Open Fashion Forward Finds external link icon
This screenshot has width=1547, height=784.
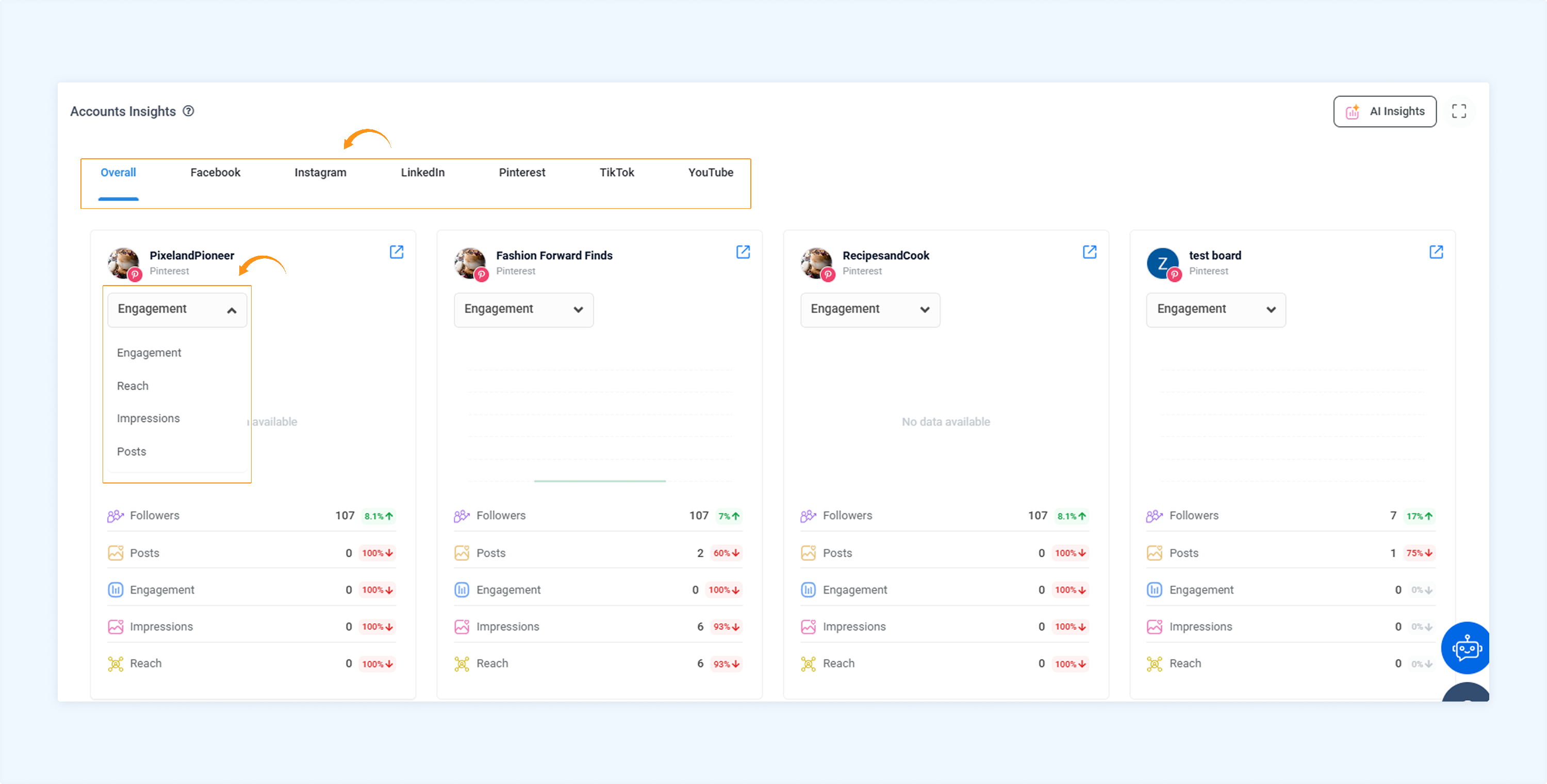pyautogui.click(x=743, y=252)
